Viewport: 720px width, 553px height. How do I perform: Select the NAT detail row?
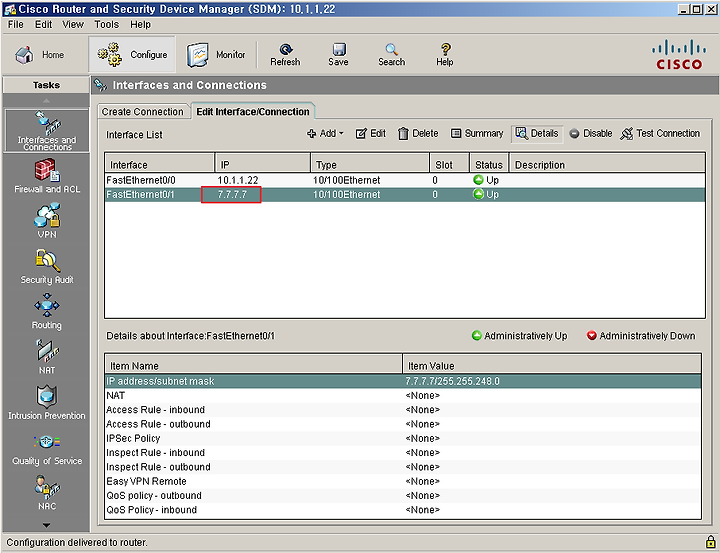pos(403,395)
